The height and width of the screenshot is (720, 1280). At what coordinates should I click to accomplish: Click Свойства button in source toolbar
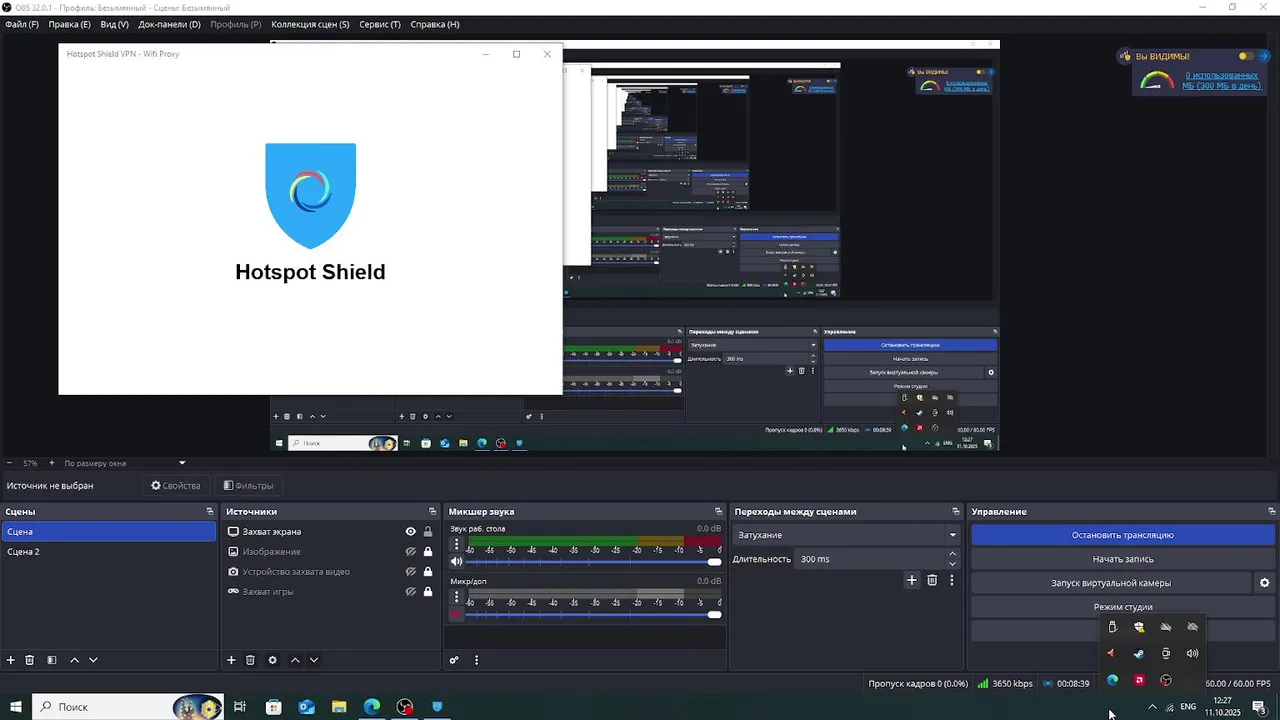(176, 486)
